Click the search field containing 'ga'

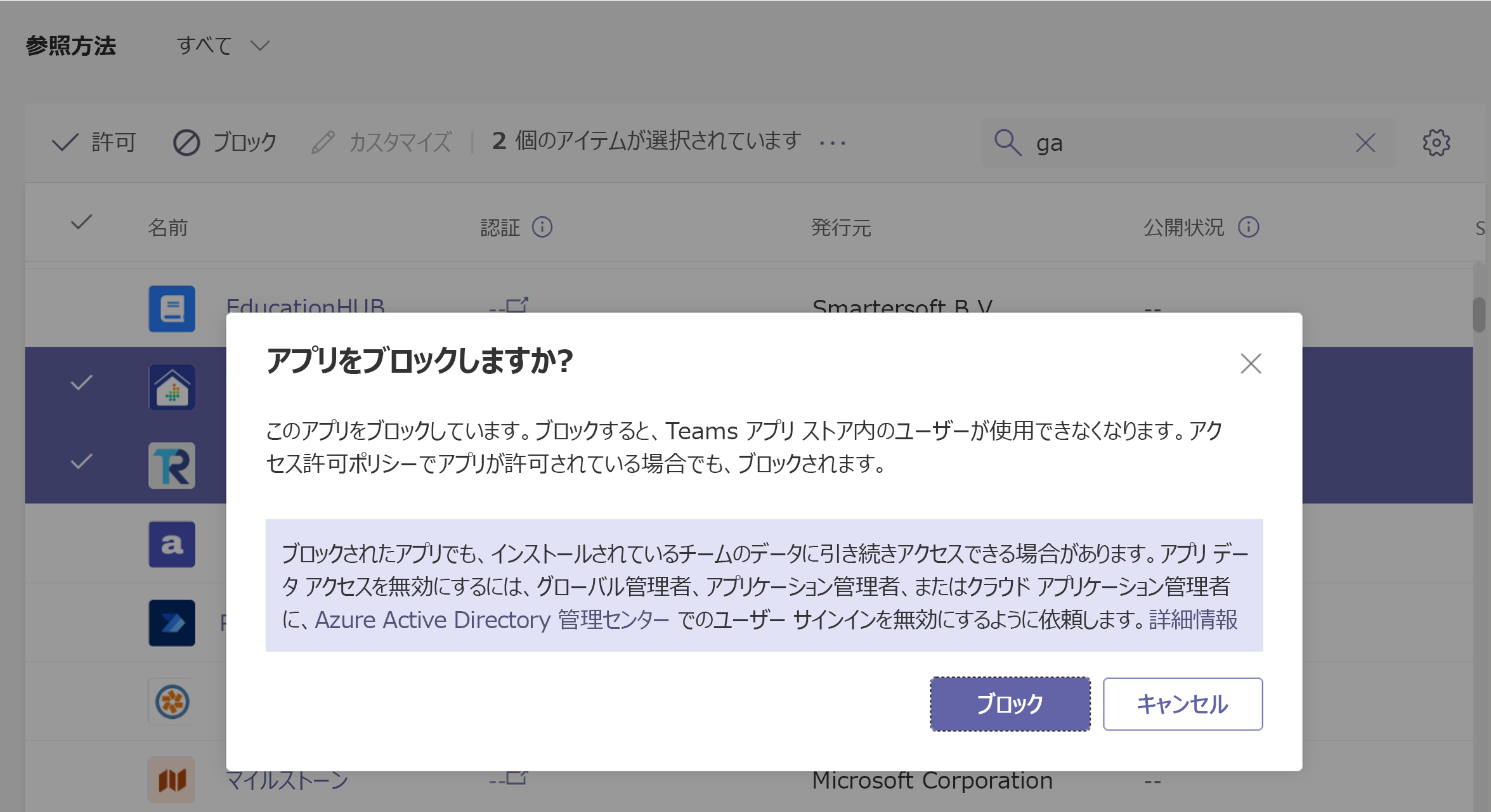pyautogui.click(x=1187, y=143)
